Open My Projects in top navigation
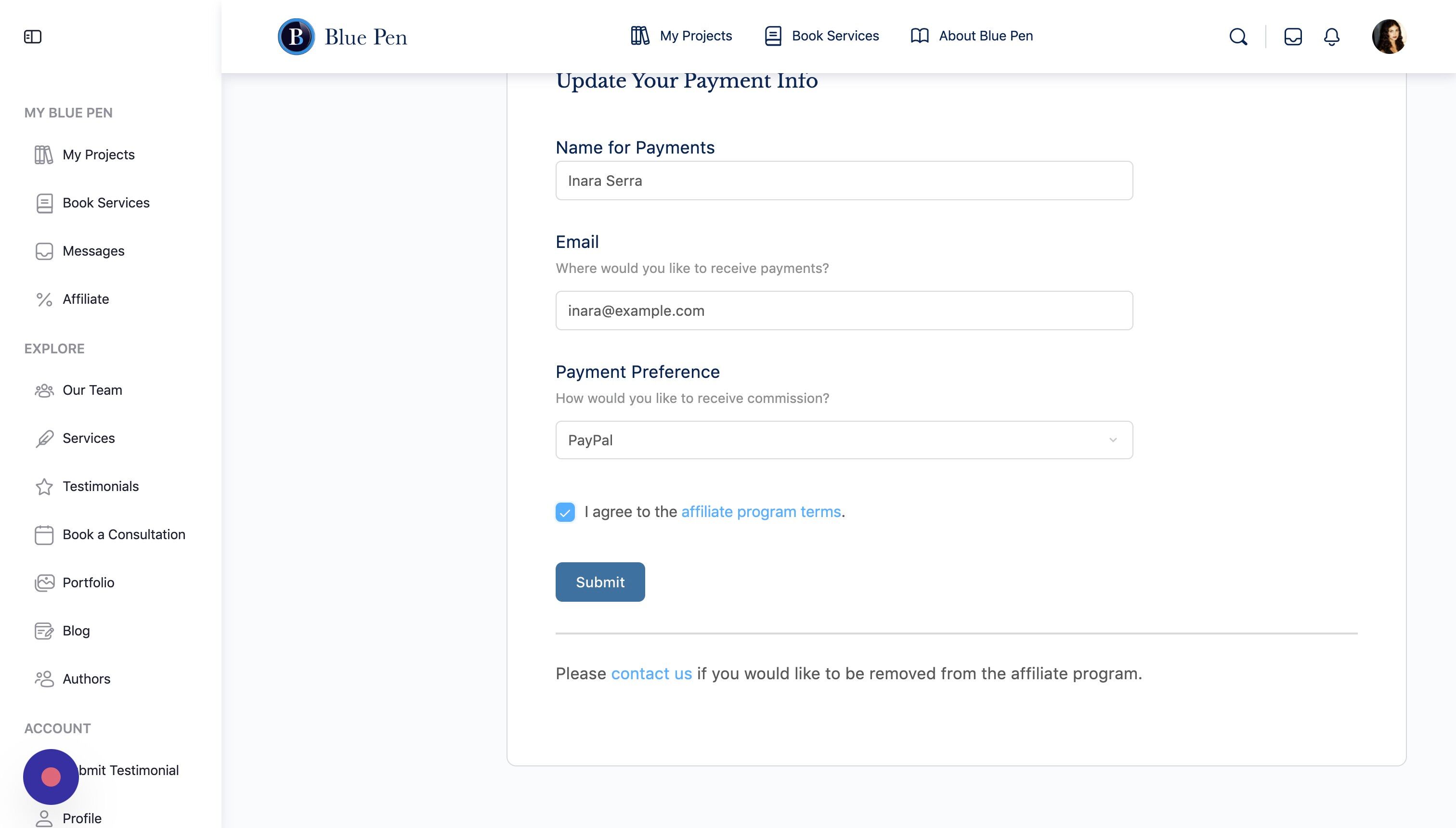Image resolution: width=1456 pixels, height=828 pixels. pyautogui.click(x=681, y=36)
